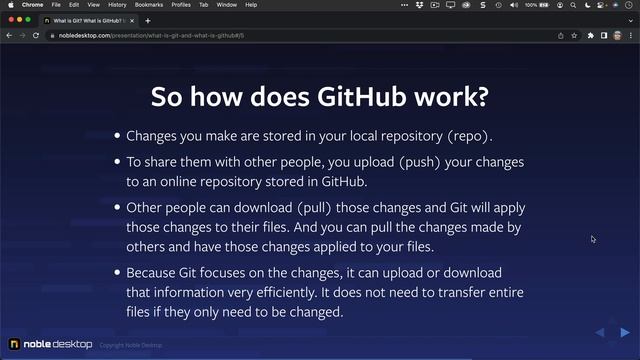Open the display mirroring menu icon
The width and height of the screenshot is (640, 360).
pos(450,5)
